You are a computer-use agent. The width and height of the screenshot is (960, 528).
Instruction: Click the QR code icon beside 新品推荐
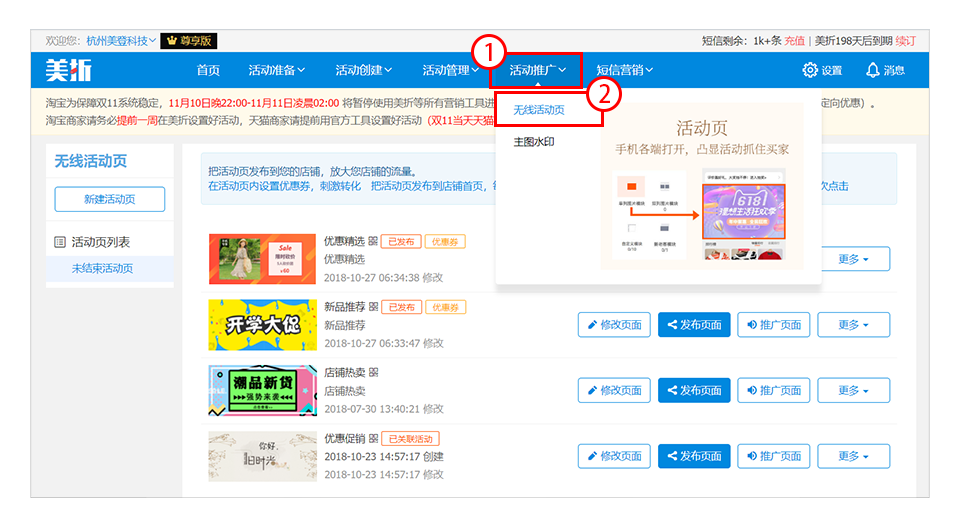(373, 306)
